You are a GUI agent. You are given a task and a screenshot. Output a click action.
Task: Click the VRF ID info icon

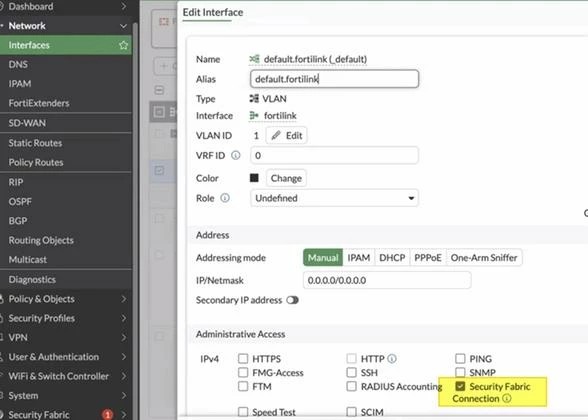236,155
